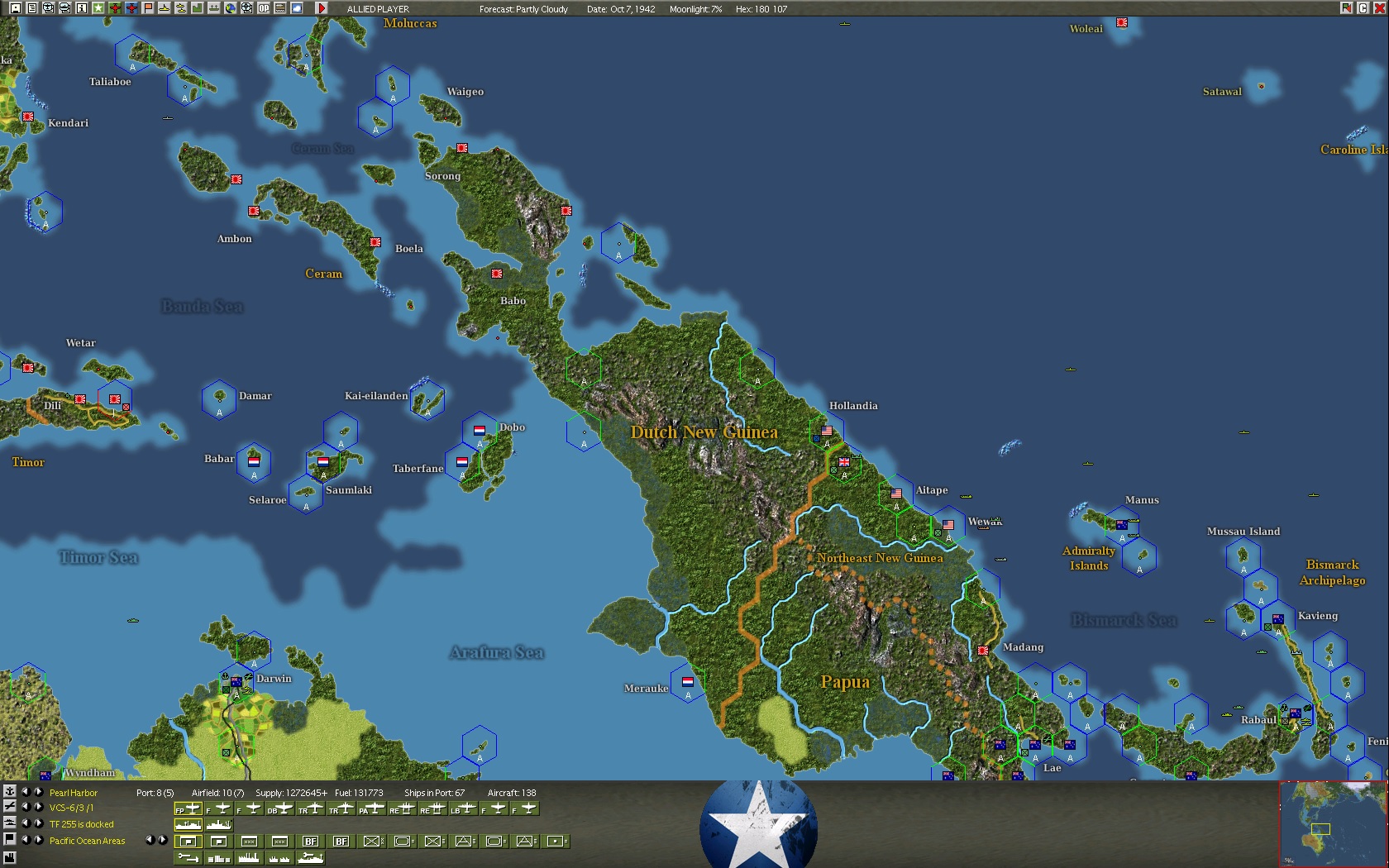Viewport: 1389px width, 868px height.
Task: Select the Australian flag base at Kavieng
Action: click(x=1278, y=619)
